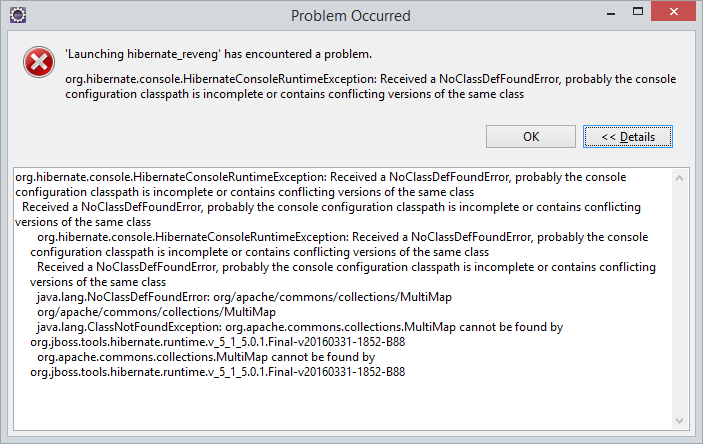Maximize the Problem Occurred dialog
703x444 pixels.
click(x=638, y=12)
